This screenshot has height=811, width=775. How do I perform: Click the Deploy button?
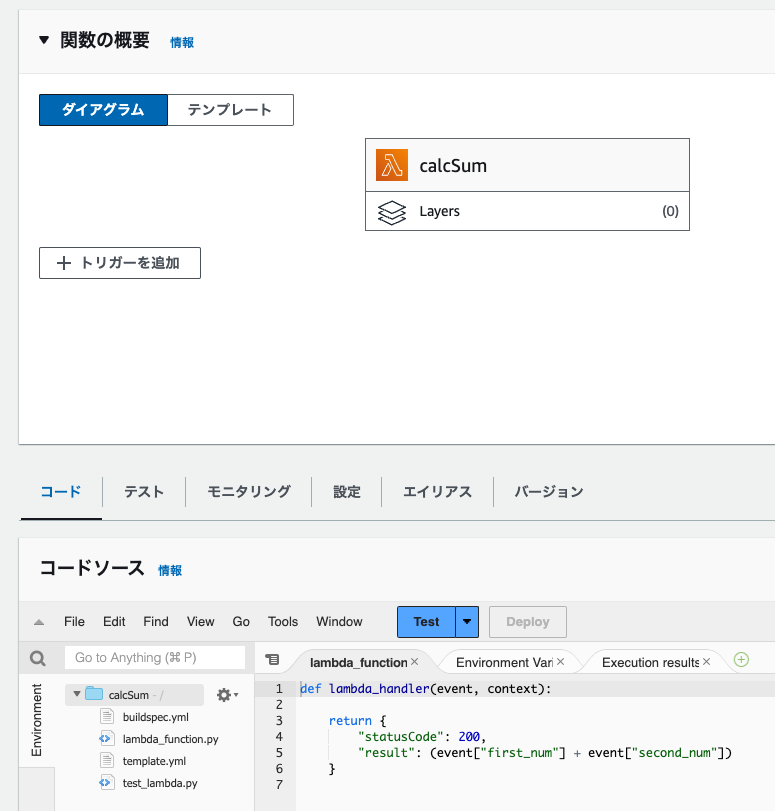528,622
